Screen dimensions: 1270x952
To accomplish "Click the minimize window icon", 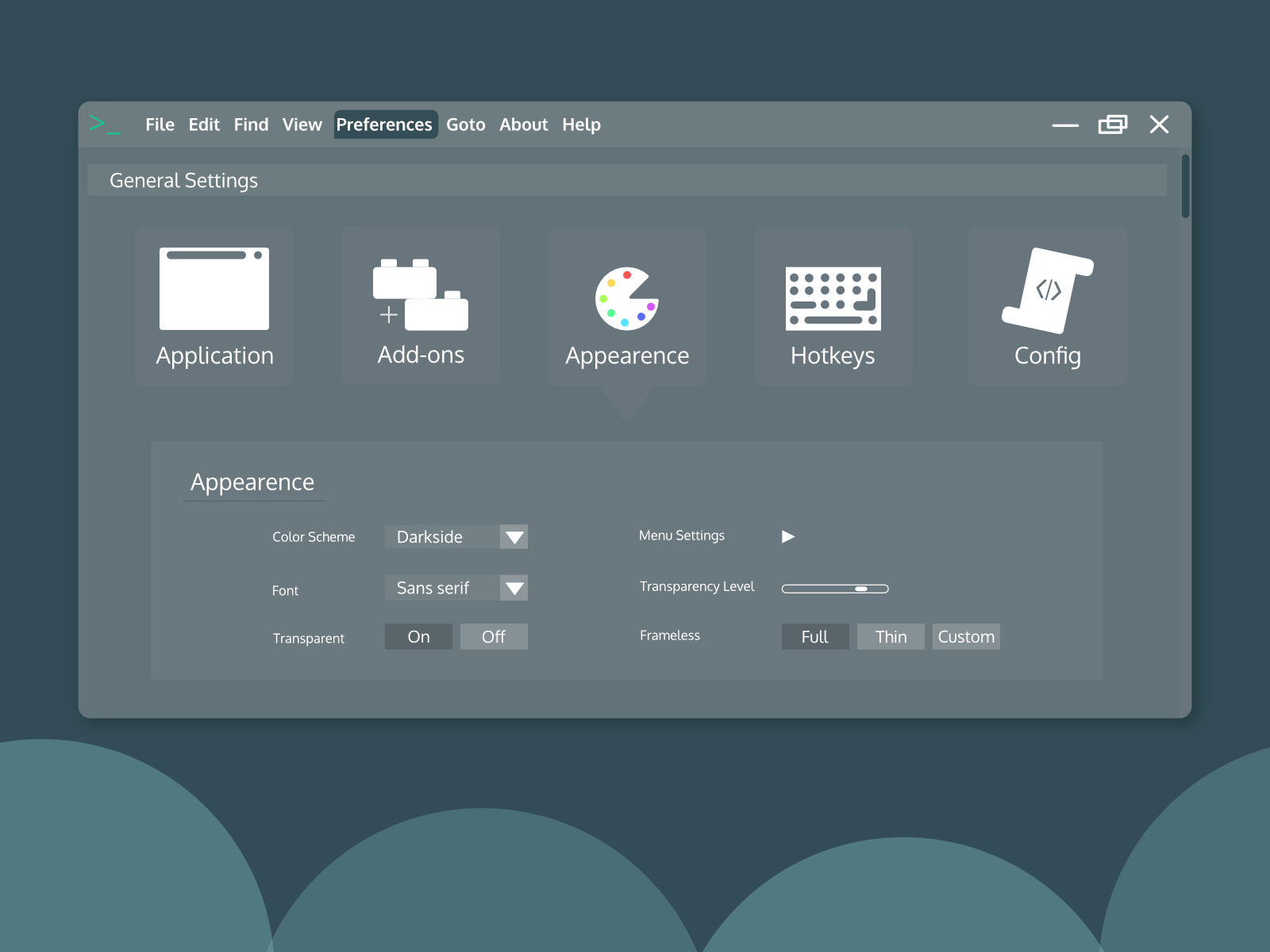I will pyautogui.click(x=1064, y=125).
